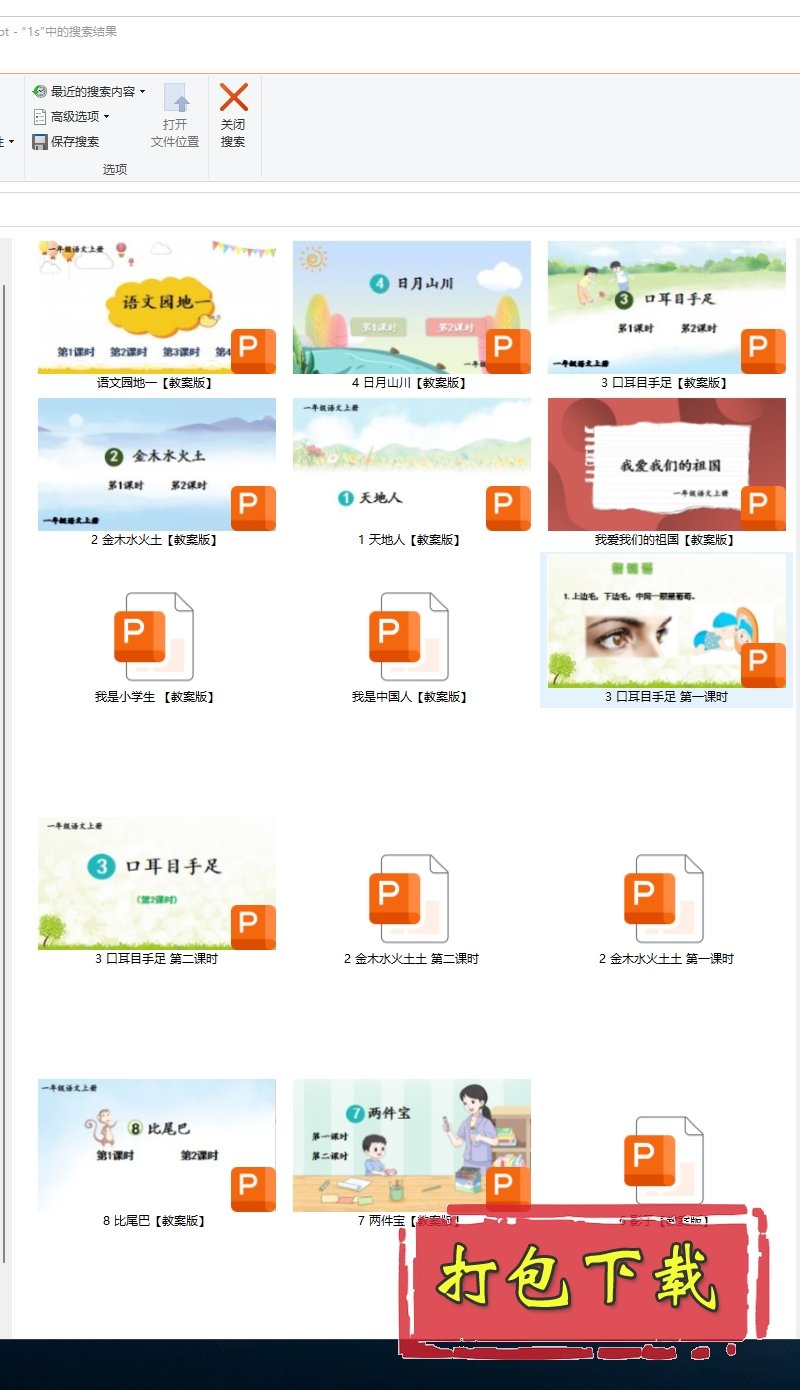Select the 我是小学生【教案版】PowerPoint file icon
Screen dimensions: 800x1390
pos(154,637)
